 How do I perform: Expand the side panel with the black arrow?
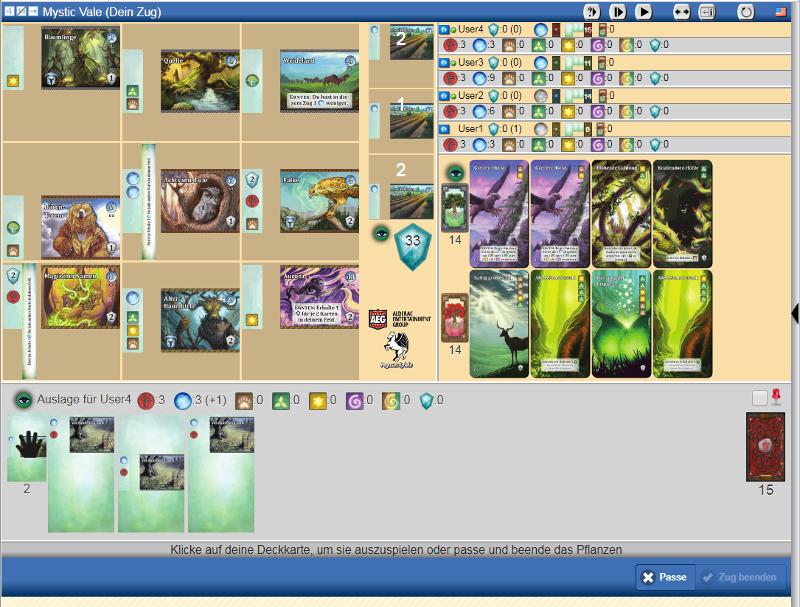point(794,313)
